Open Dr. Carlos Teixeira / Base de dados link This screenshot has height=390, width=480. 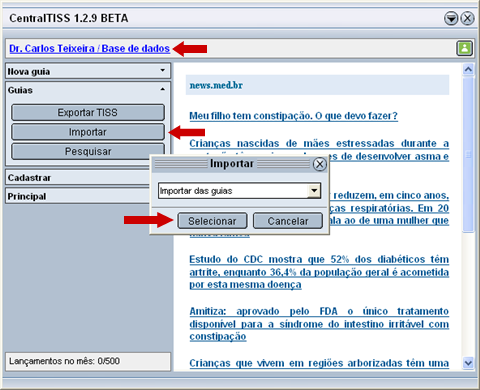(89, 49)
